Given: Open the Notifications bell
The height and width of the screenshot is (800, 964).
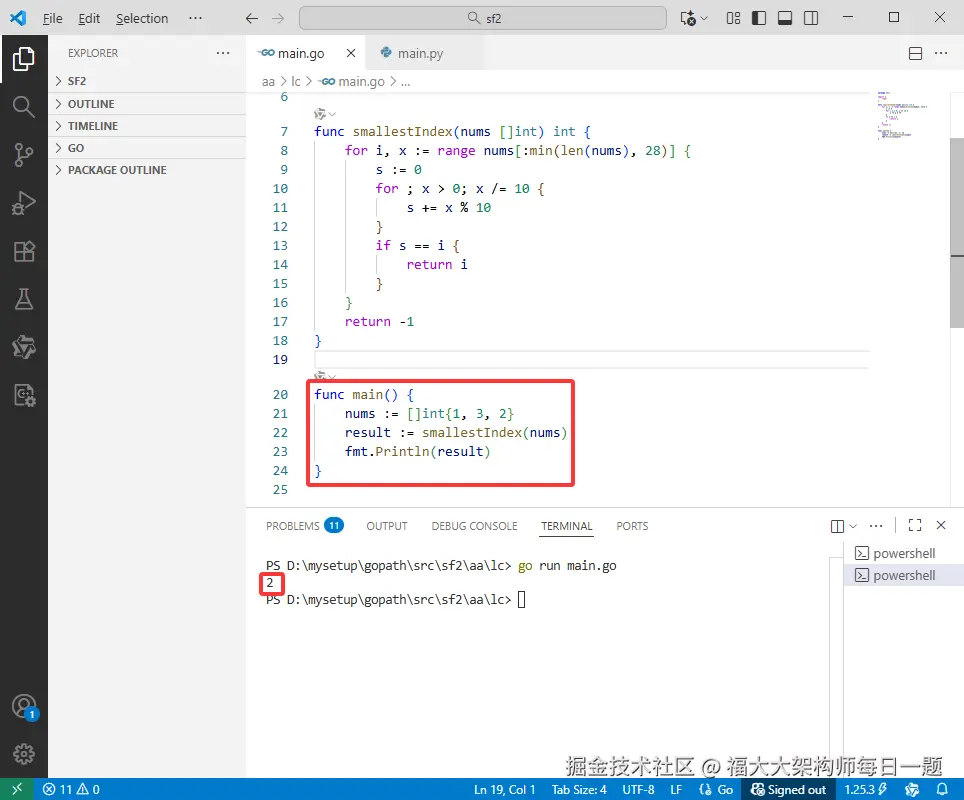Looking at the screenshot, I should click(x=942, y=789).
